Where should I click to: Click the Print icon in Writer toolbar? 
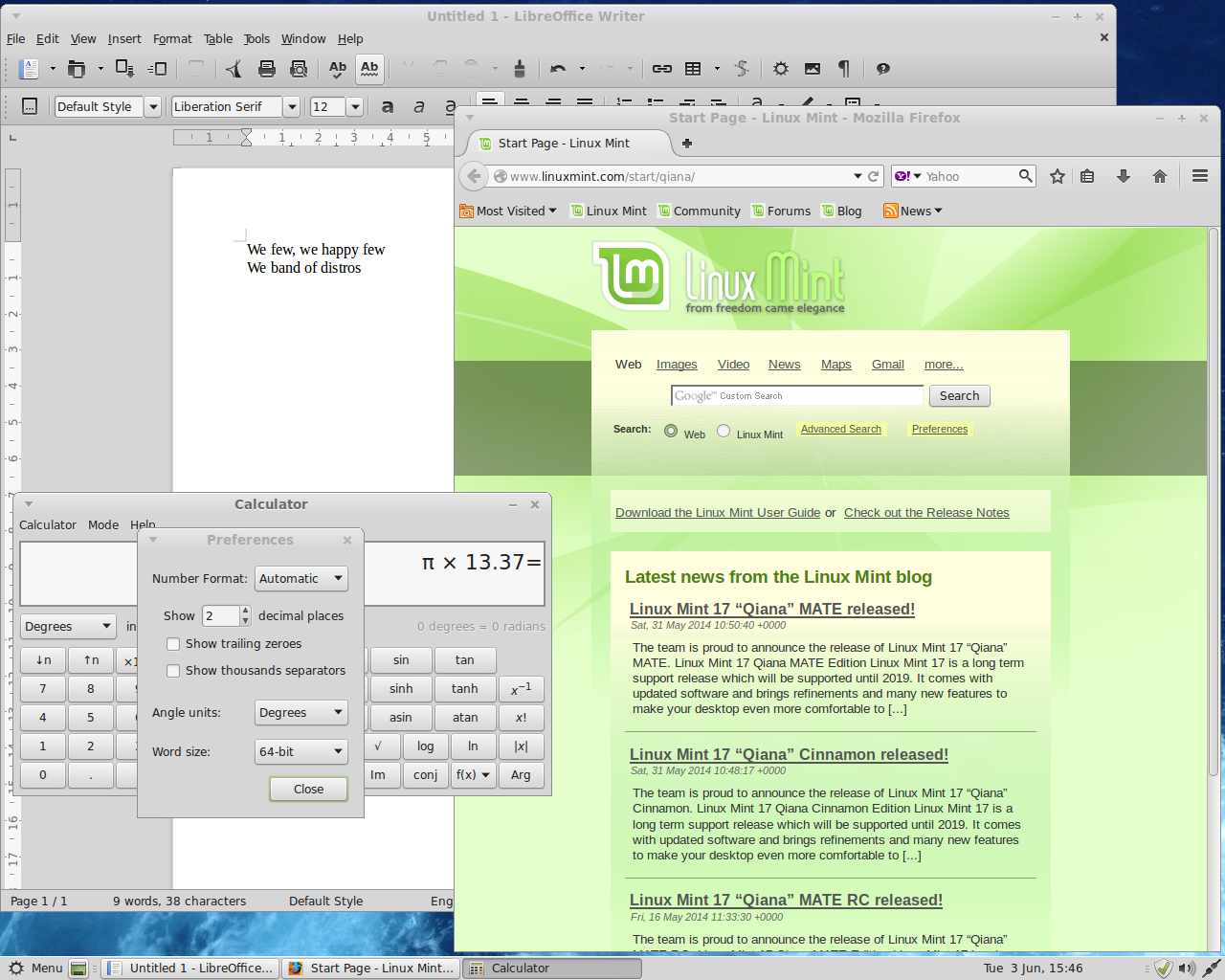tap(267, 69)
